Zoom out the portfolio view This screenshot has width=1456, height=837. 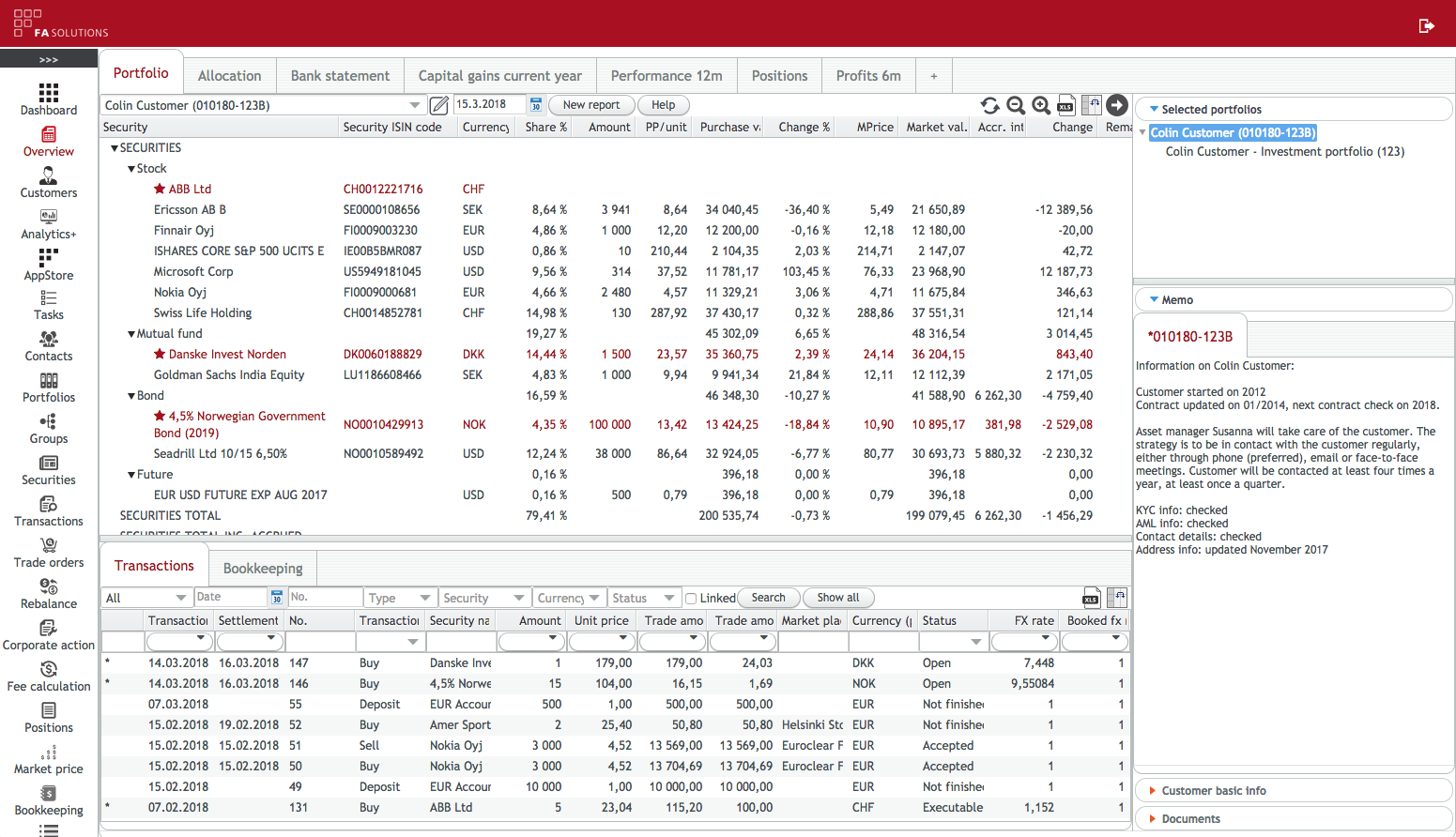pos(1016,105)
